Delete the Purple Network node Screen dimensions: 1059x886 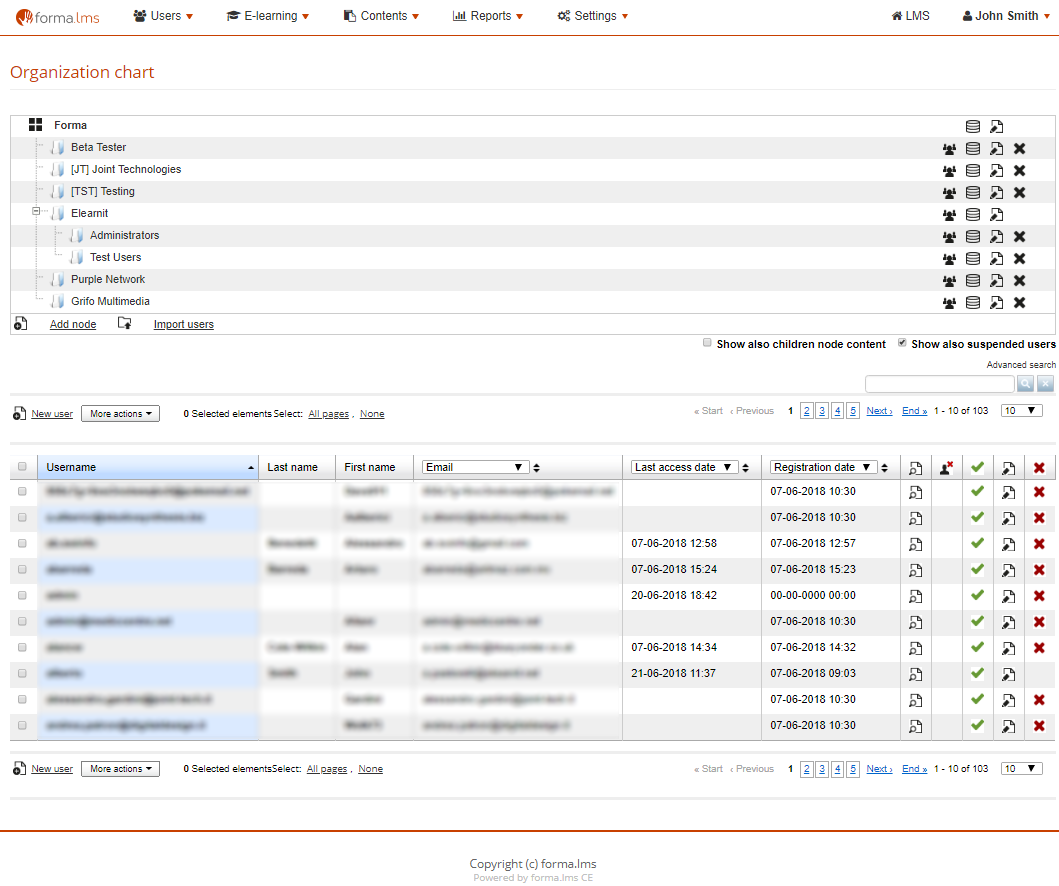coord(1019,280)
